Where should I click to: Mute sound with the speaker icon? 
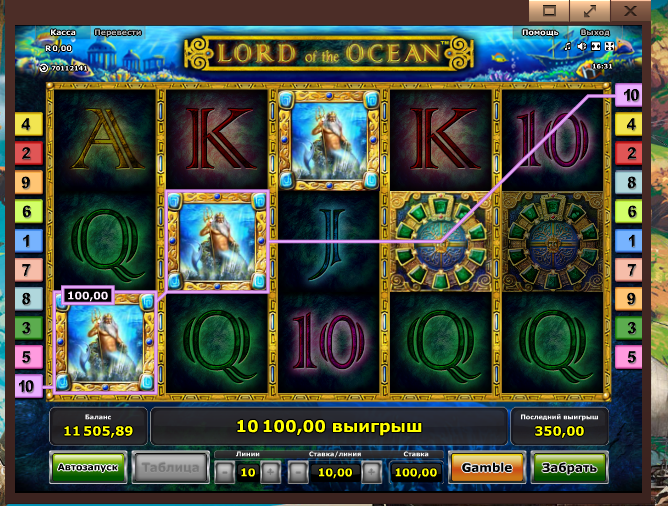tap(582, 46)
